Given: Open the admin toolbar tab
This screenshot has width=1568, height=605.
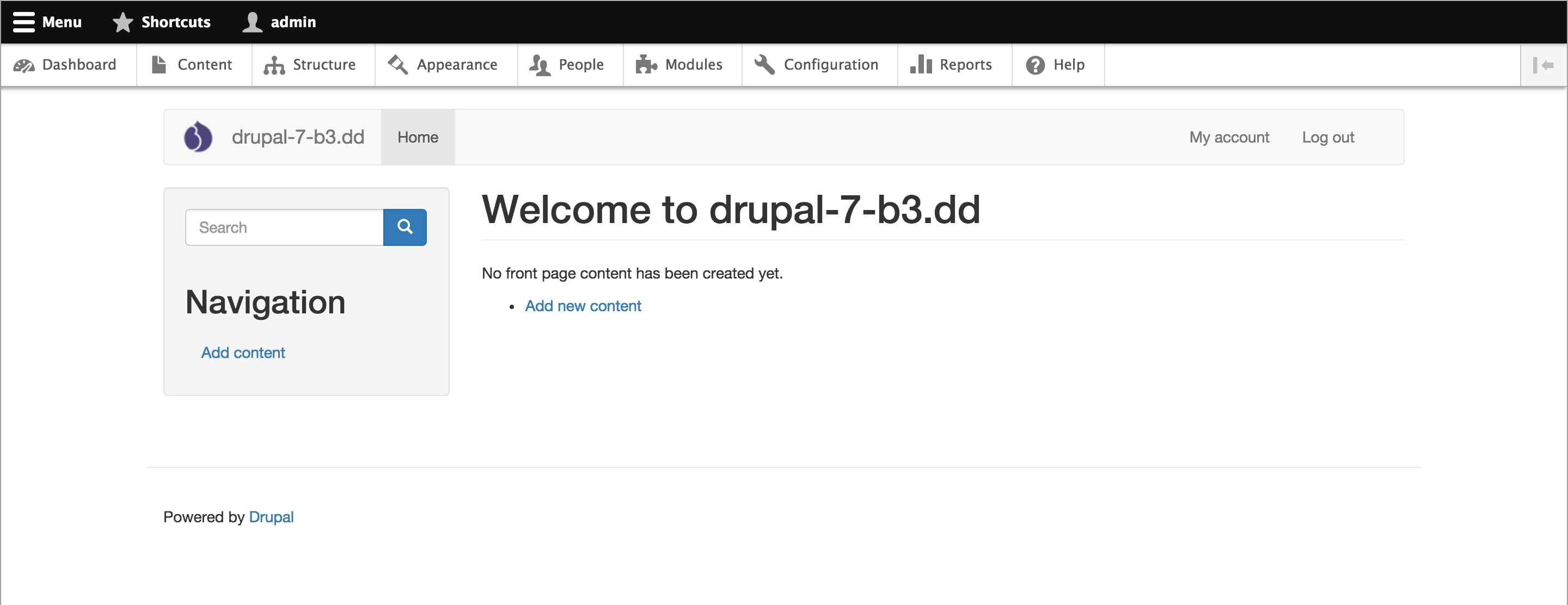Looking at the screenshot, I should pos(279,22).
